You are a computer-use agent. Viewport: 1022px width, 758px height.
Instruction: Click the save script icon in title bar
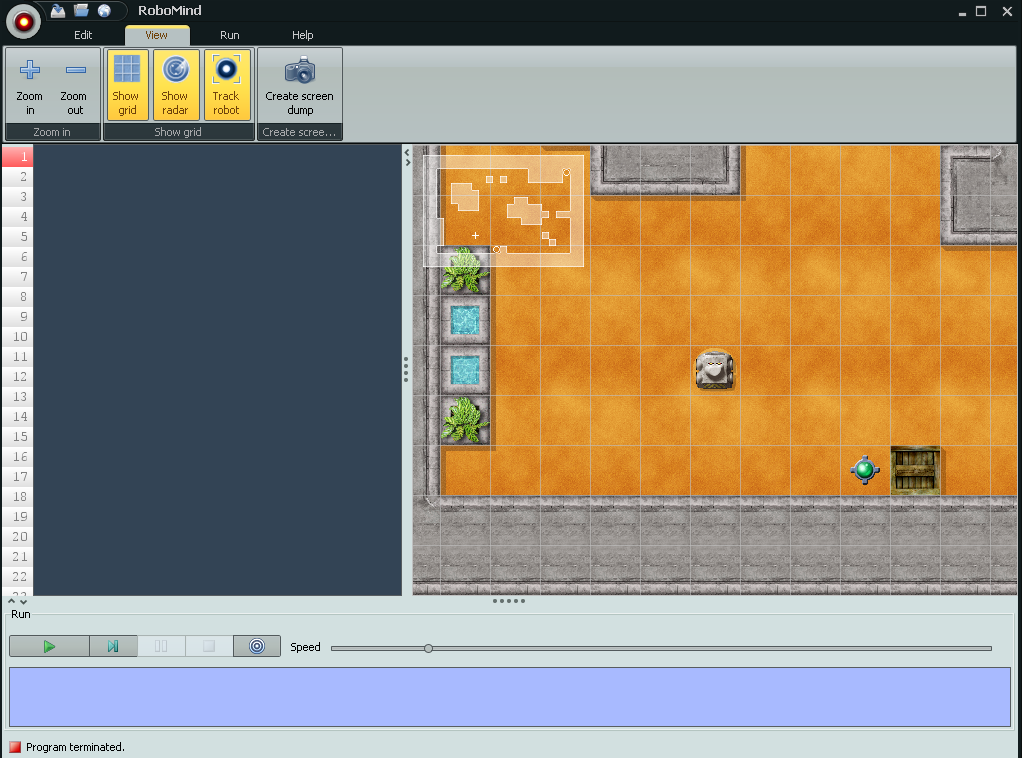click(58, 10)
